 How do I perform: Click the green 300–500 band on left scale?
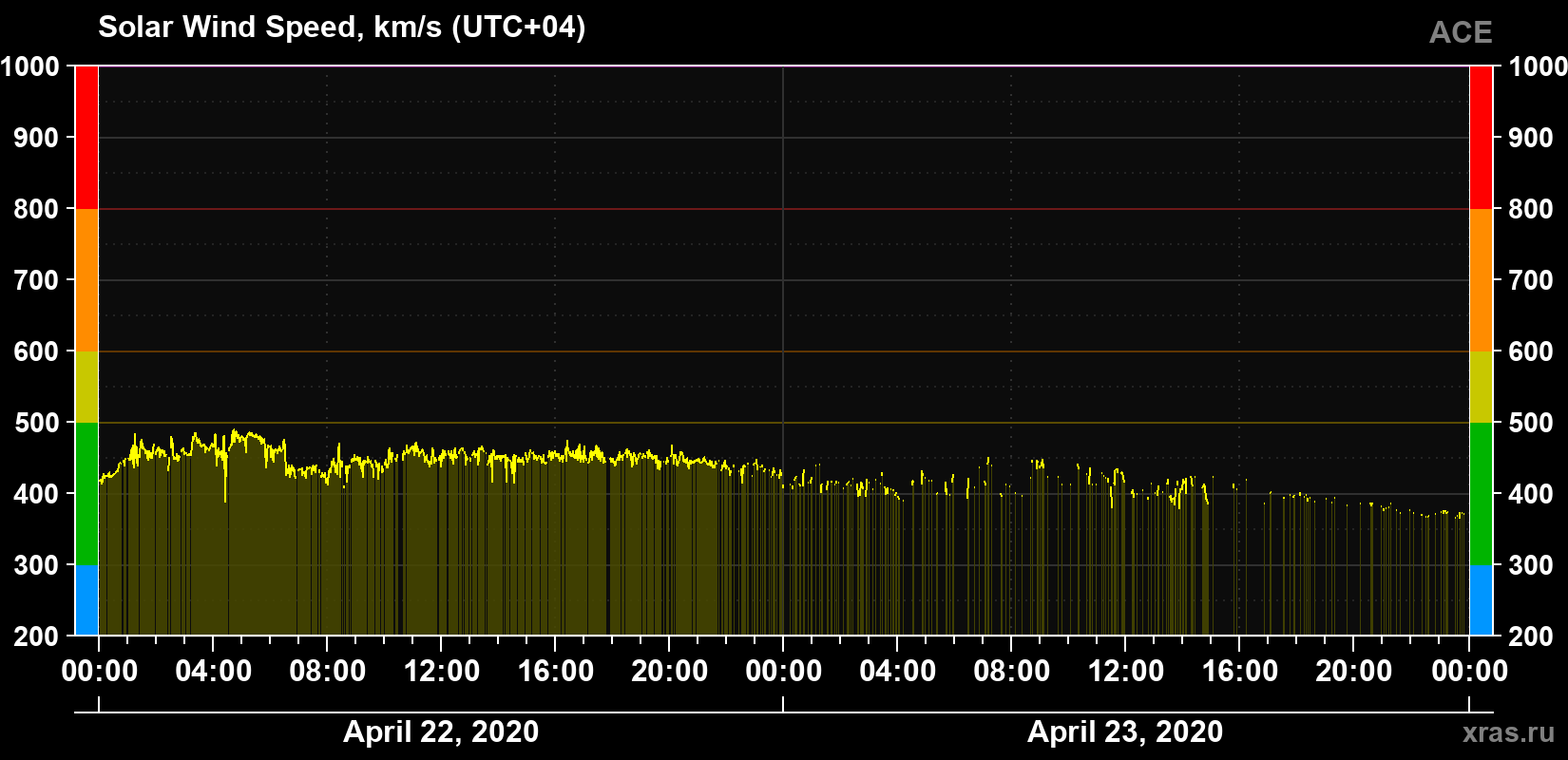pos(86,494)
